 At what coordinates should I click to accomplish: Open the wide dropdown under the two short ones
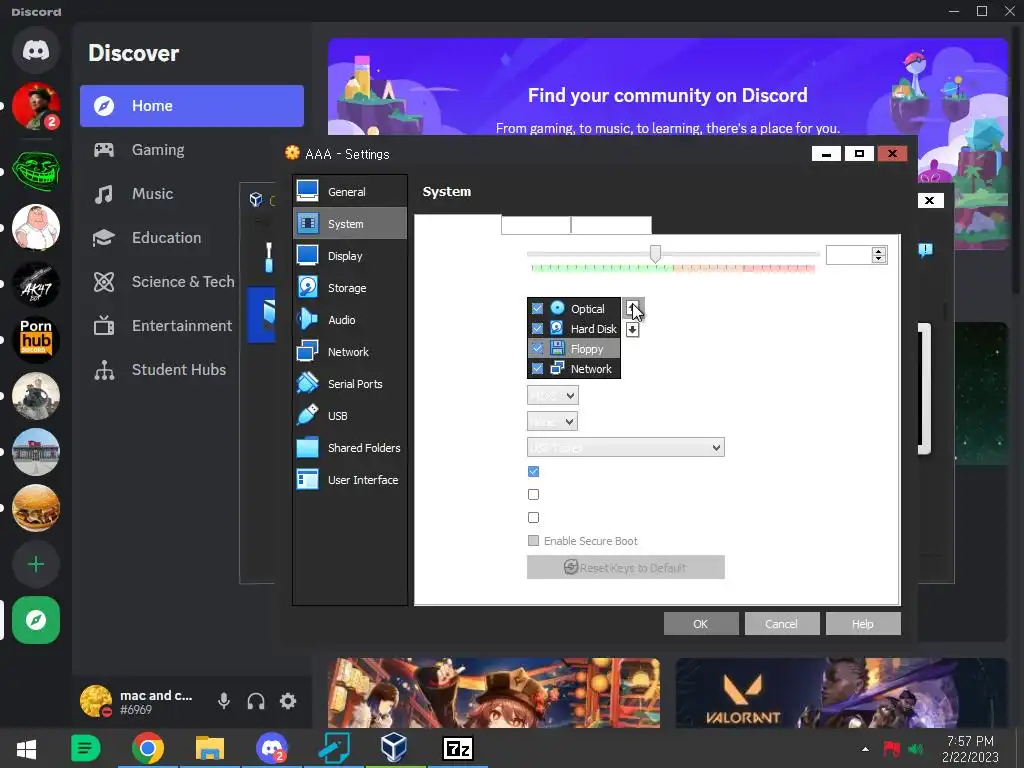pyautogui.click(x=626, y=447)
